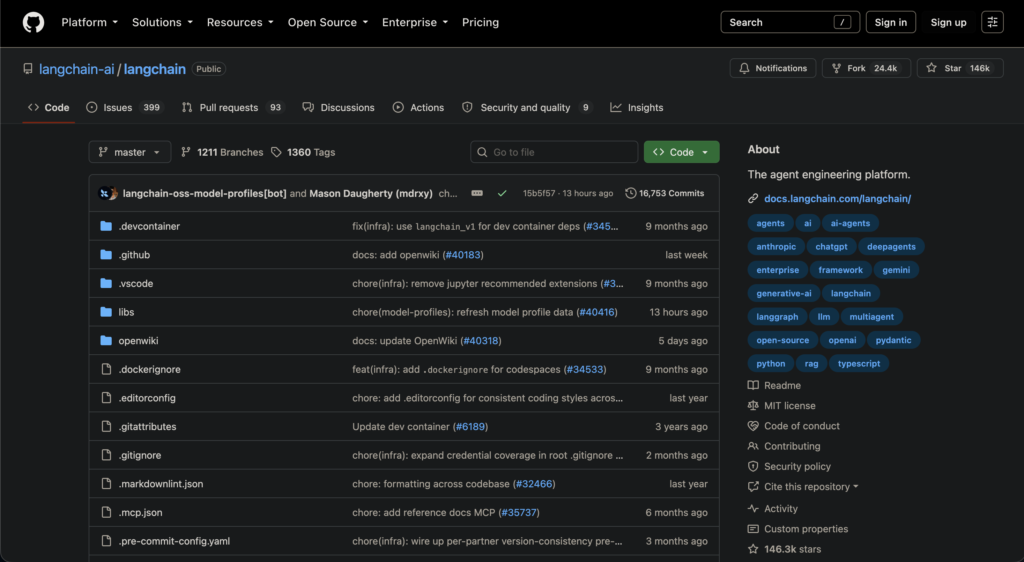Click the .mcp.json file icon
Image resolution: width=1024 pixels, height=562 pixels.
106,512
